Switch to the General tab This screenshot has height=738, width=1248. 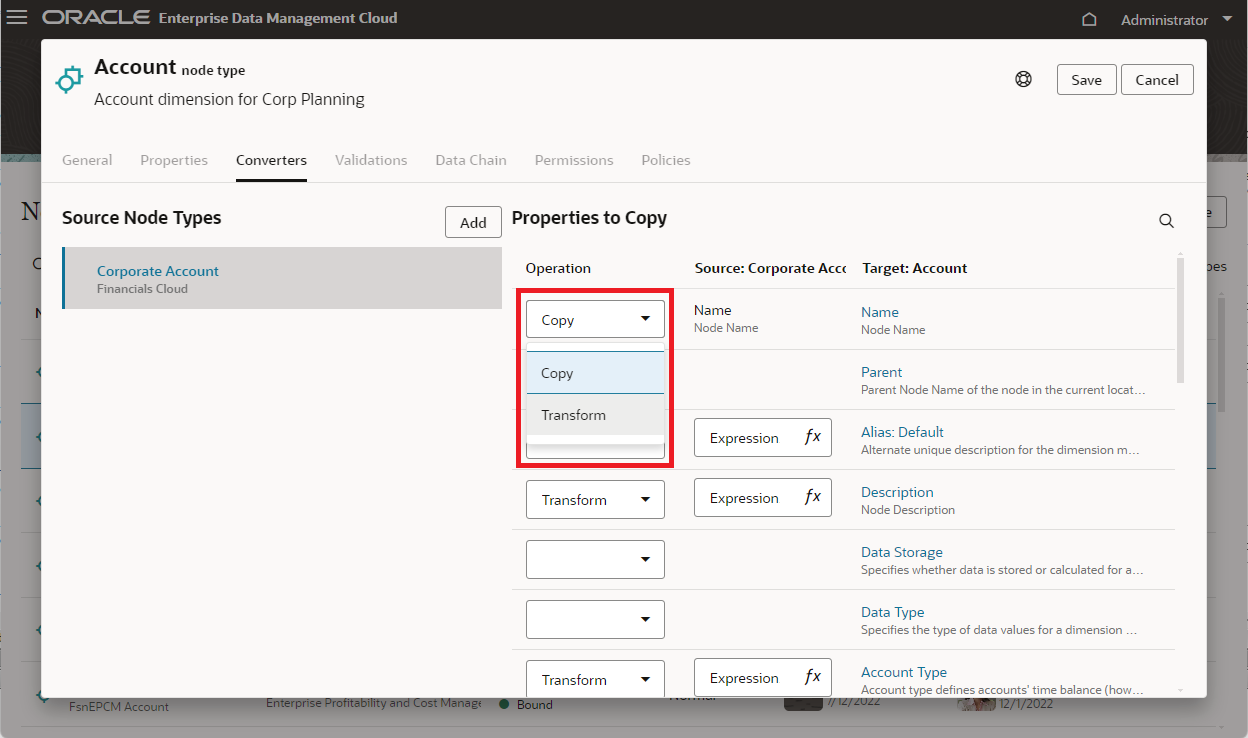coord(87,160)
